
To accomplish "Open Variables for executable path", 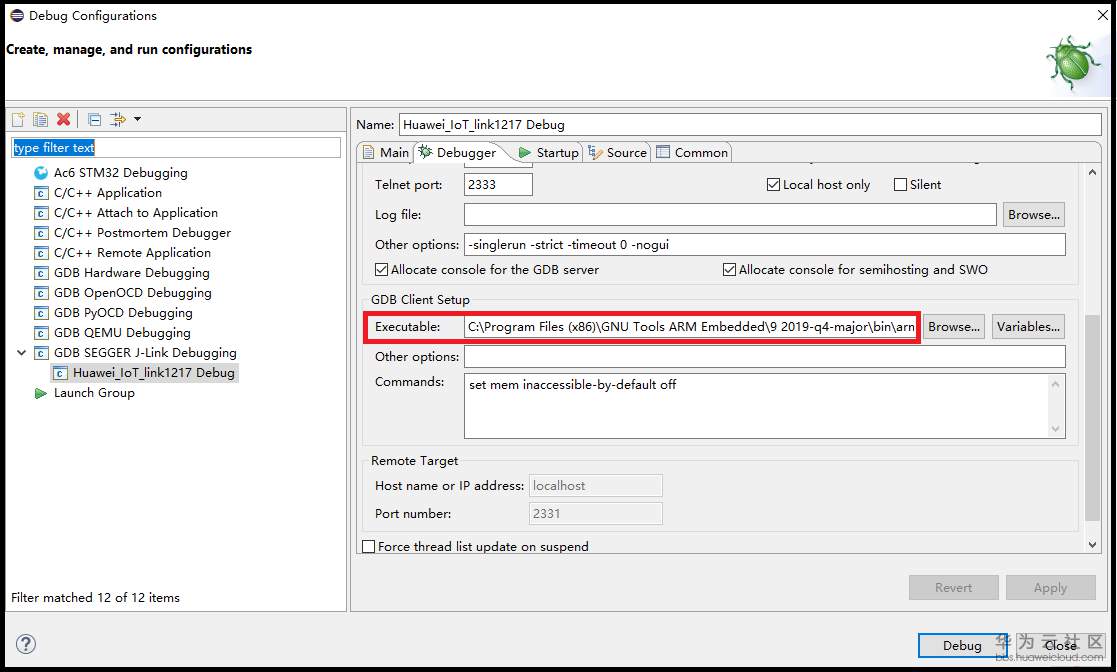I will click(x=1028, y=327).
